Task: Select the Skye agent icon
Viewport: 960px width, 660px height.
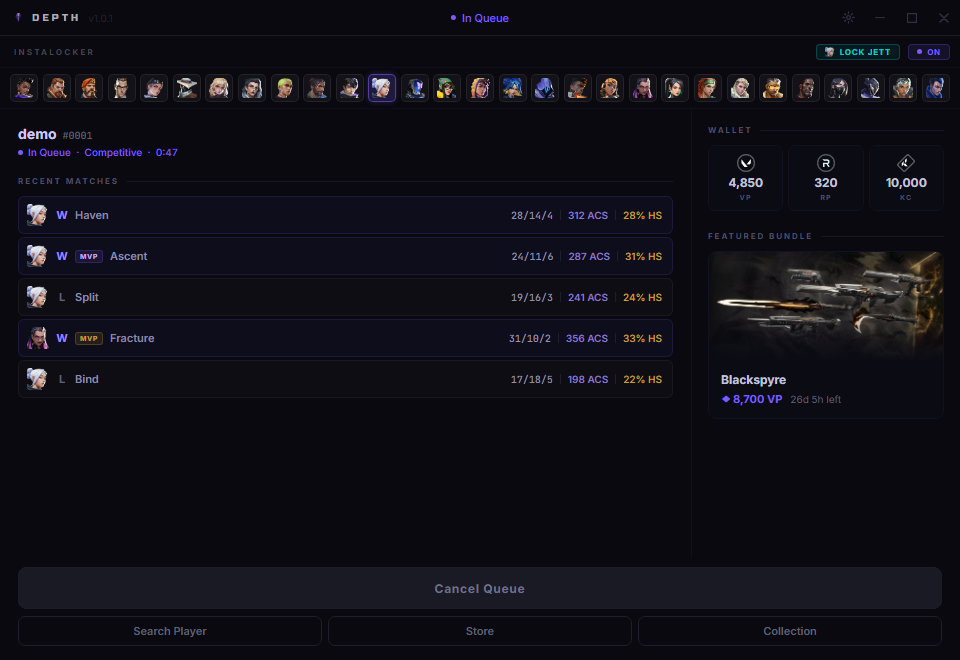Action: point(707,88)
